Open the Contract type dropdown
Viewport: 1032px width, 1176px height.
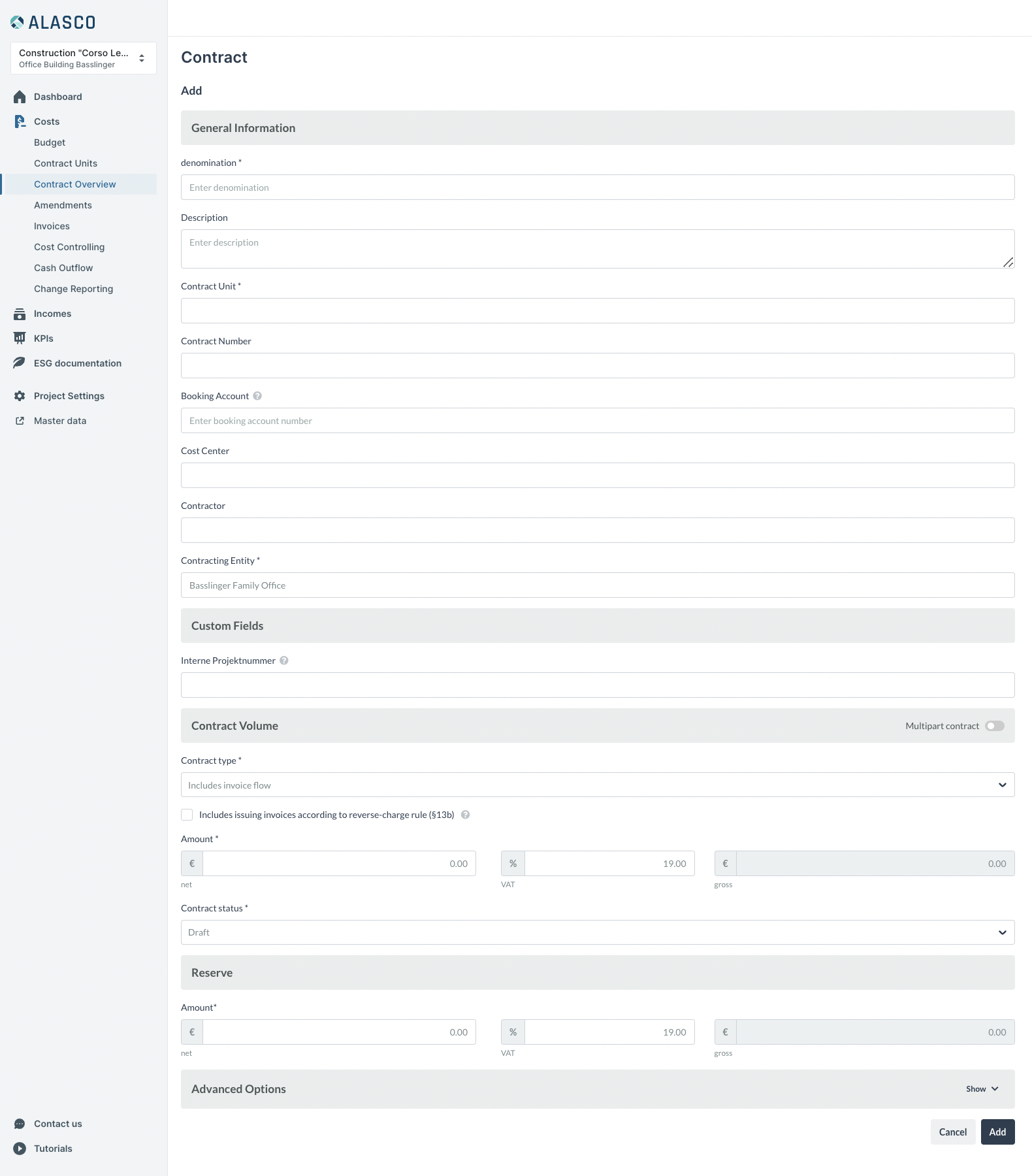click(597, 785)
